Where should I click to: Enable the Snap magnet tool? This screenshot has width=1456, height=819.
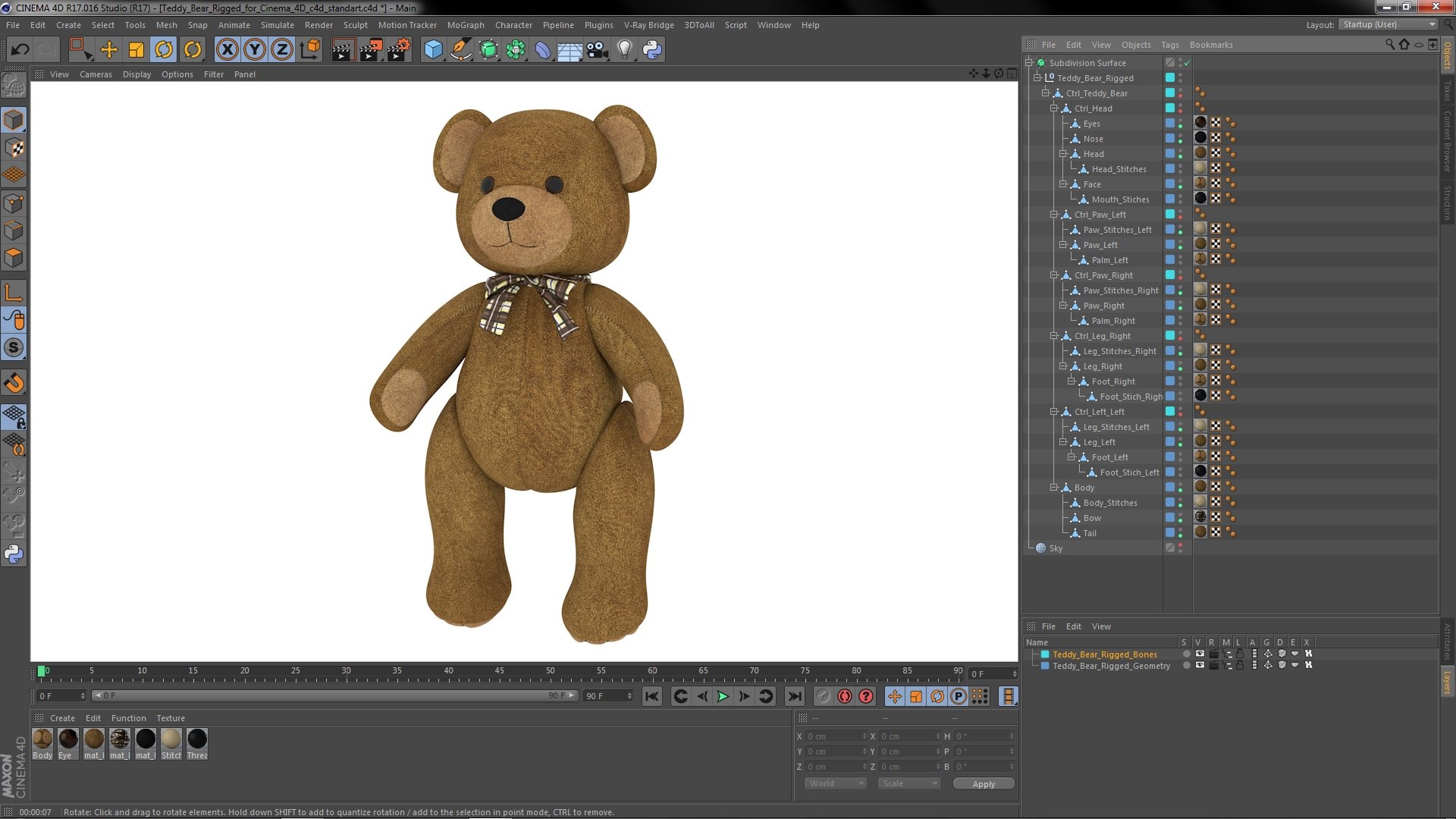[14, 383]
